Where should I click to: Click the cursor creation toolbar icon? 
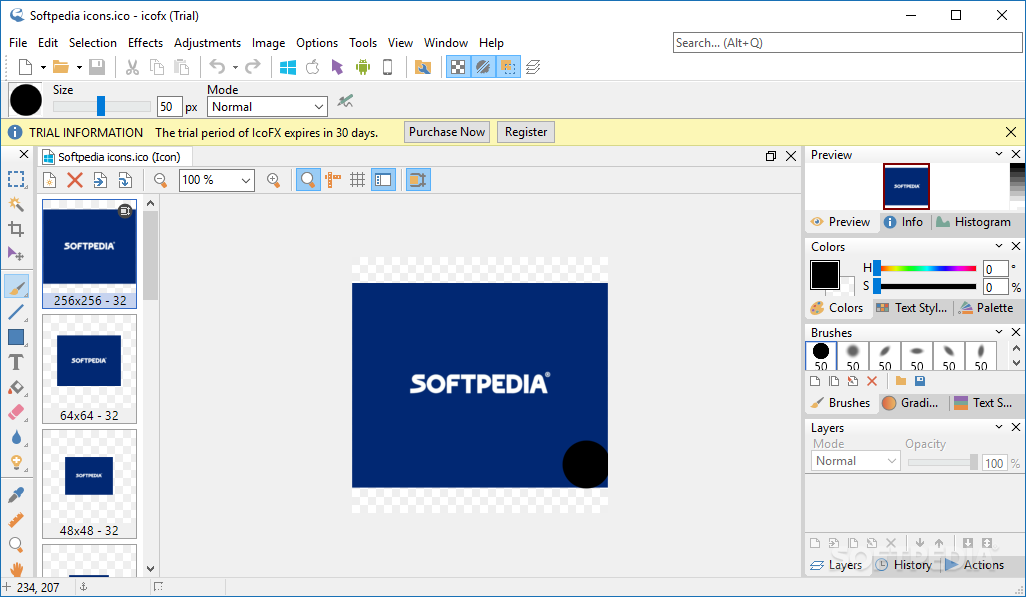[338, 67]
